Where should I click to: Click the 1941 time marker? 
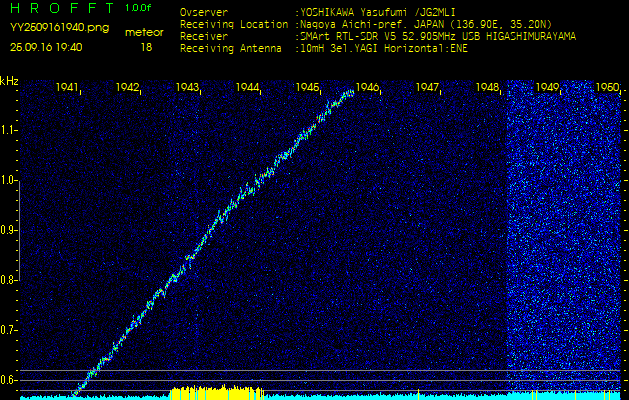(68, 88)
